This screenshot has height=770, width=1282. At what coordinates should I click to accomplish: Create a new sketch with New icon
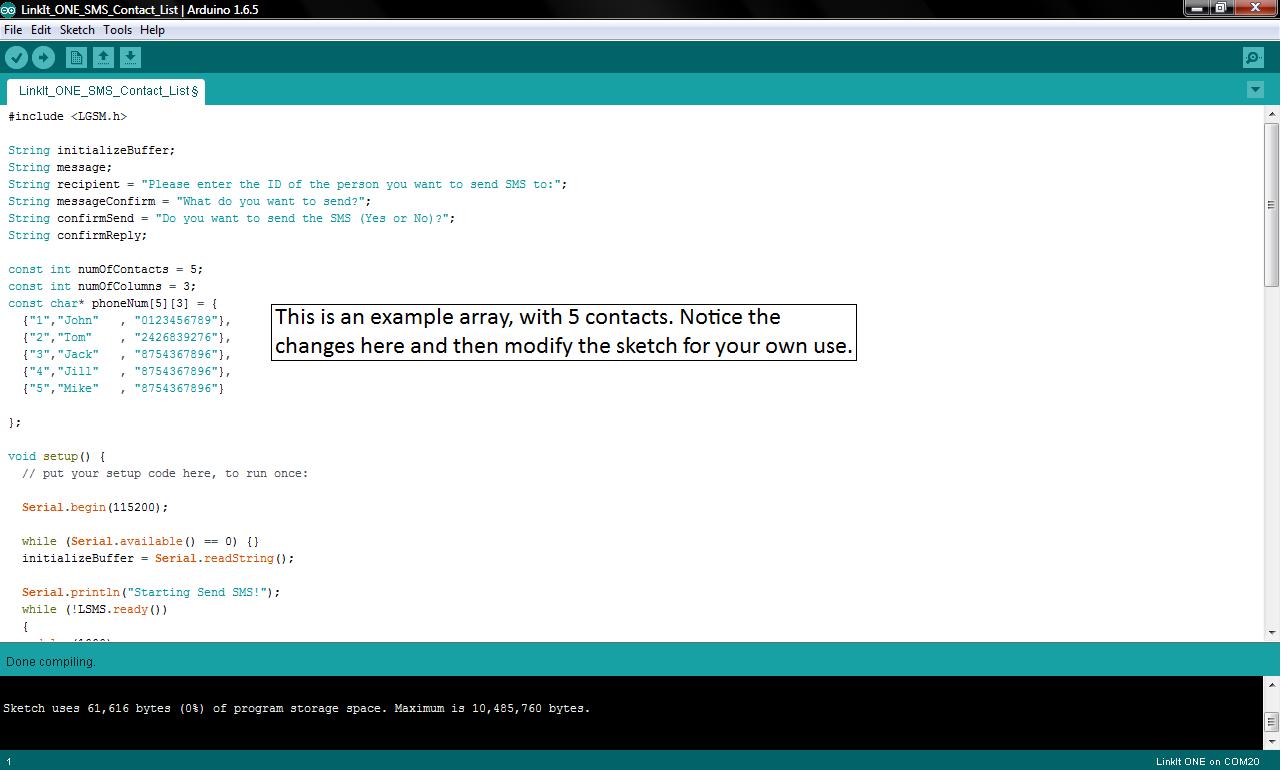(76, 58)
